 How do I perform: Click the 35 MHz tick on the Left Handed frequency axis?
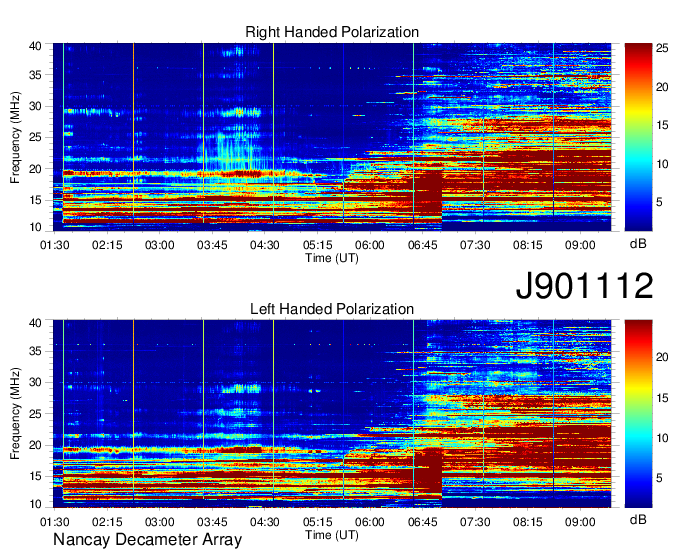click(35, 351)
